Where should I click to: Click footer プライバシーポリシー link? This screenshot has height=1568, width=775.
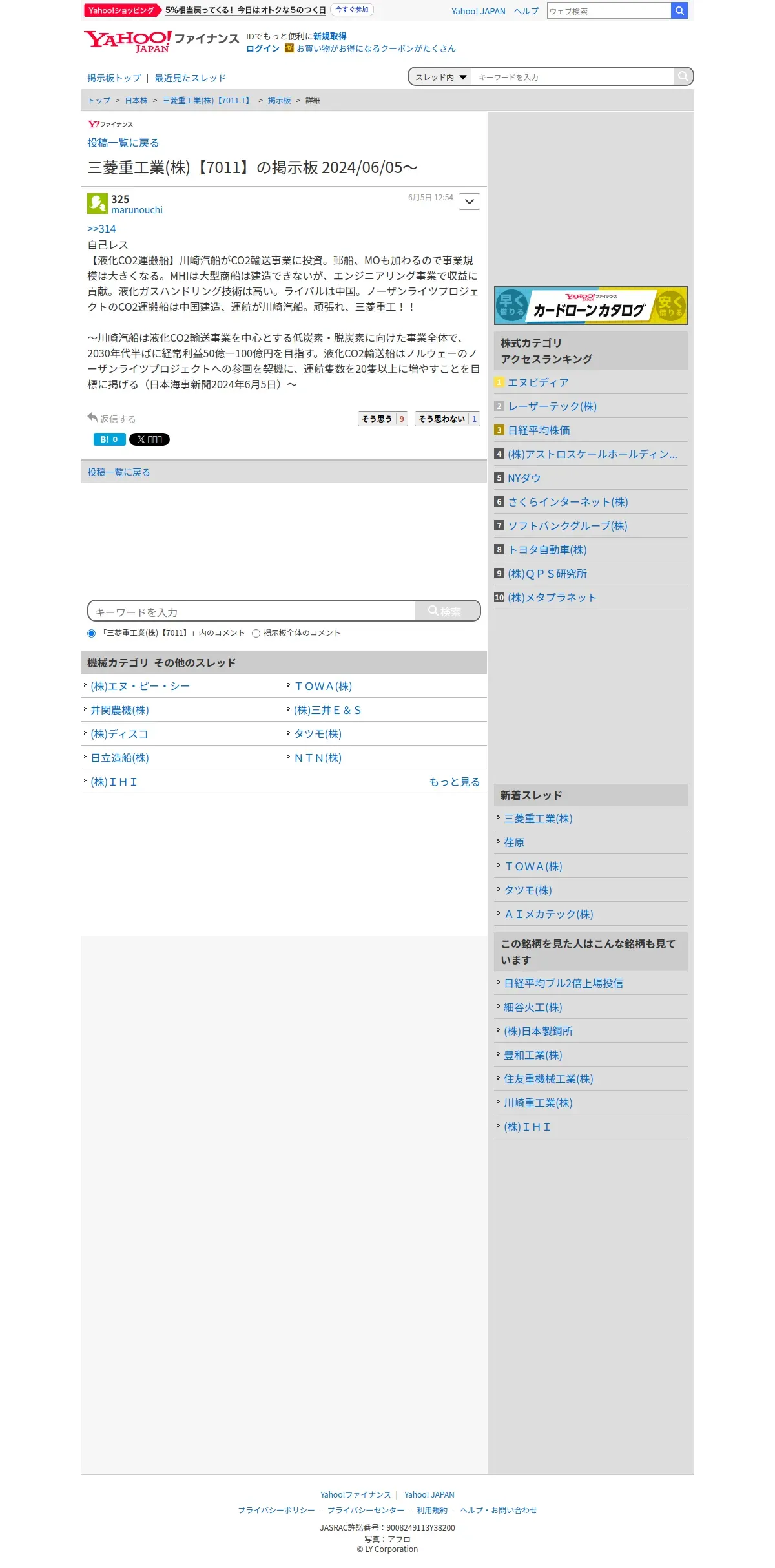click(276, 1510)
